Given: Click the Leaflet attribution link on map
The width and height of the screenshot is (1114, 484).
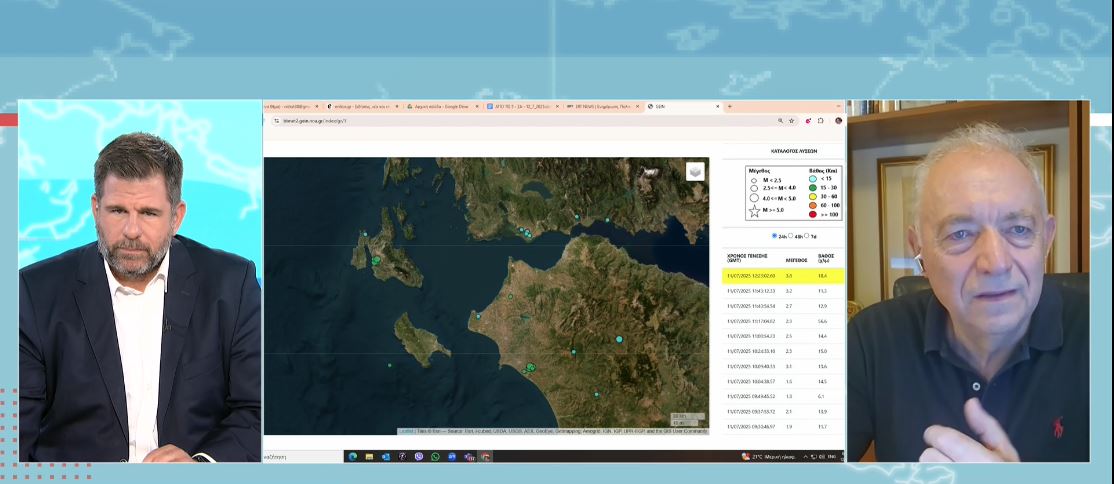Looking at the screenshot, I should click(x=406, y=431).
